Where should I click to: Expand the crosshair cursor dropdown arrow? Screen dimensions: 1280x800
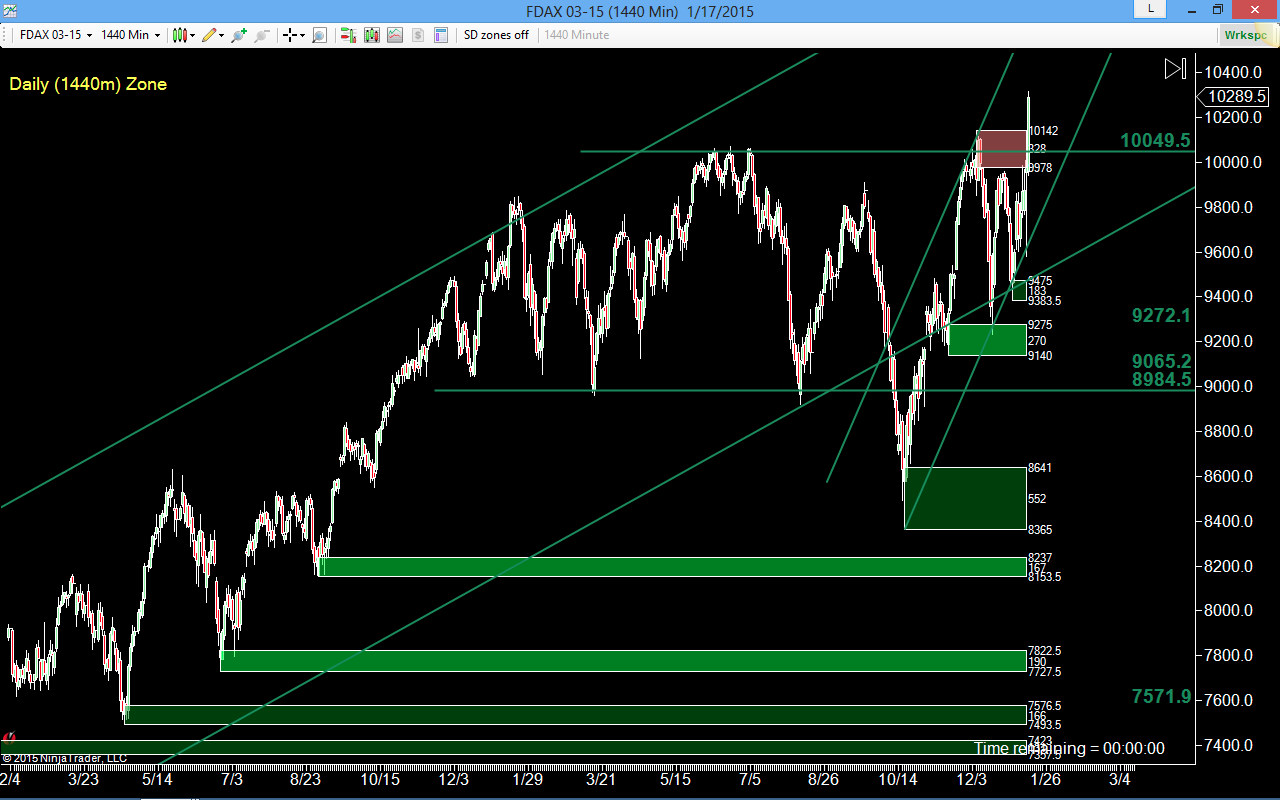[302, 35]
